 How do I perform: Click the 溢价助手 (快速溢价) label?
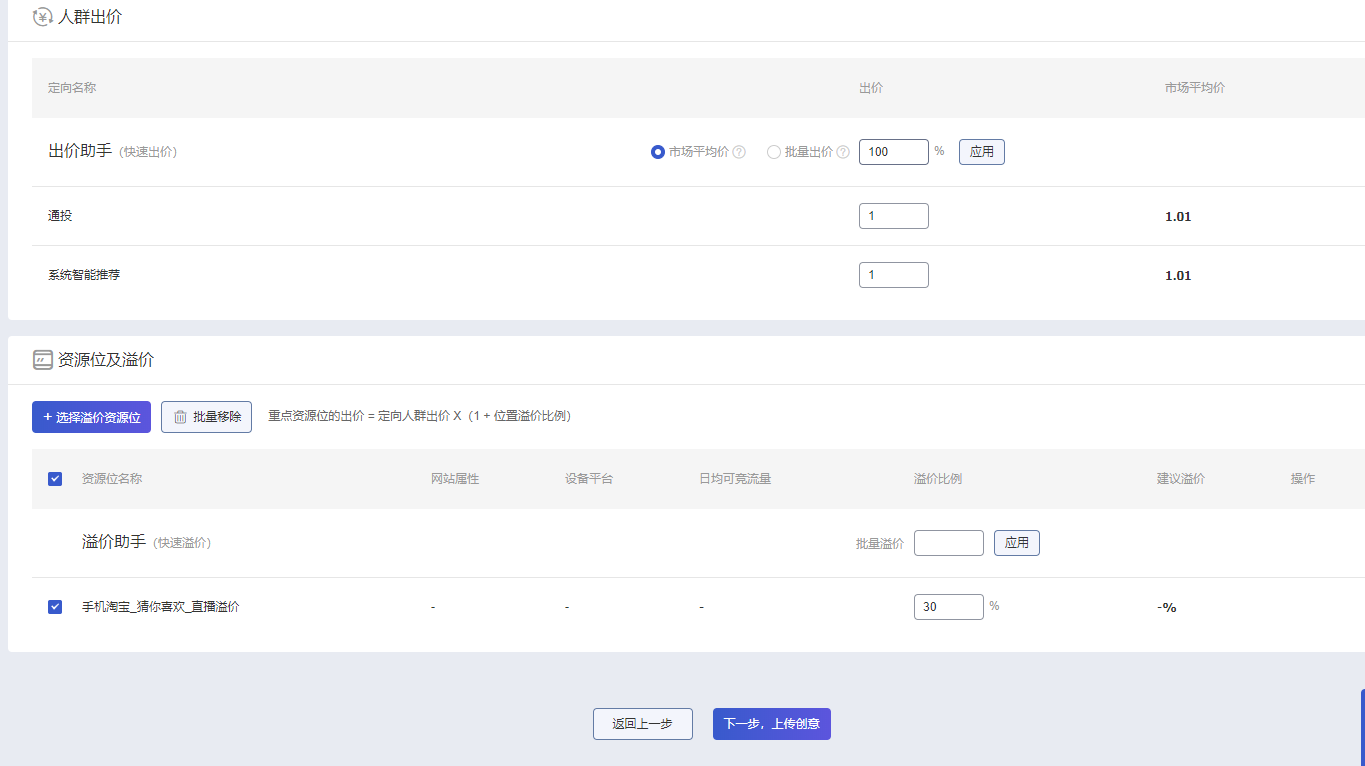(147, 542)
